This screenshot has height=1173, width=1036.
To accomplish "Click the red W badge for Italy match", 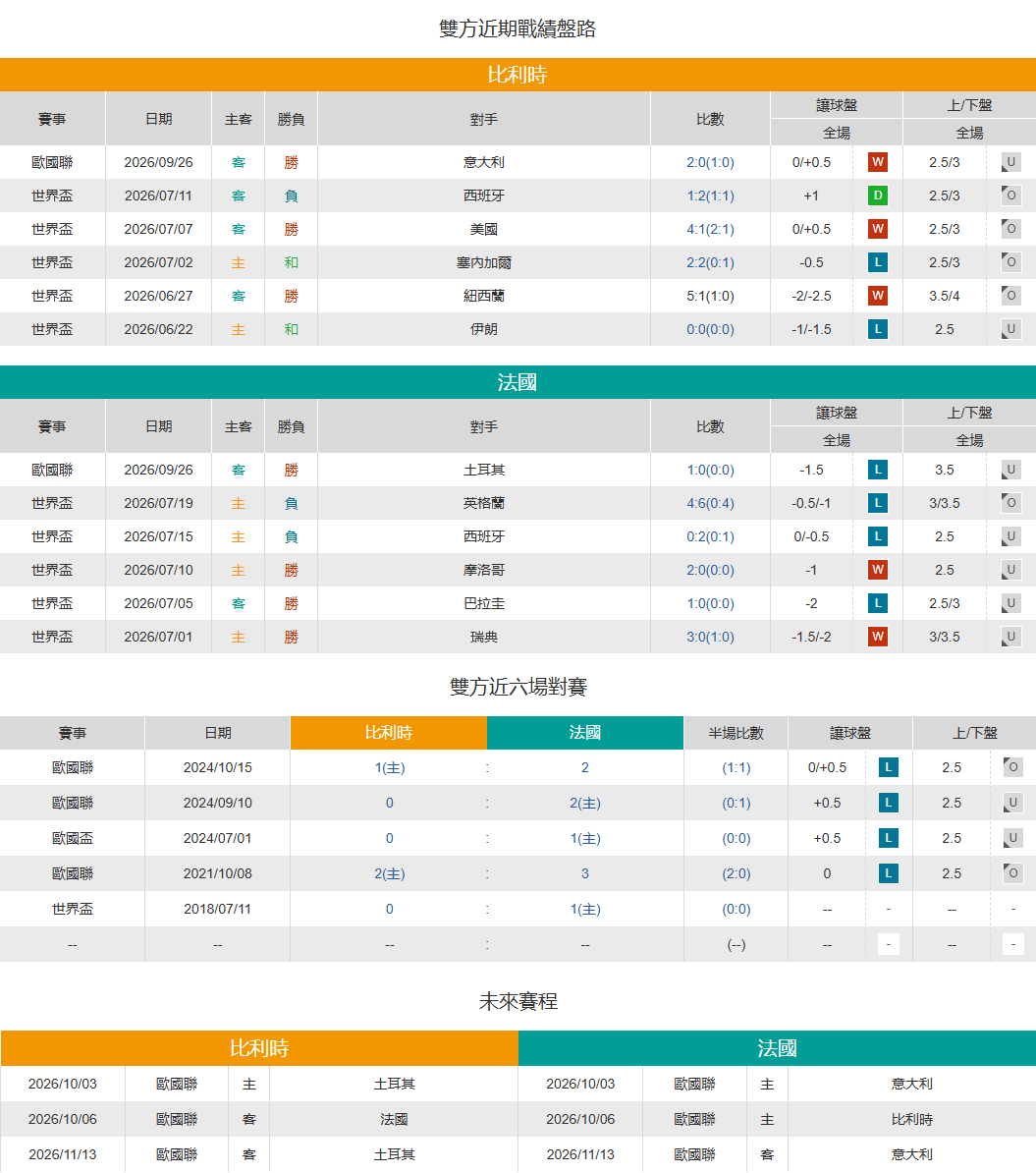I will [x=878, y=161].
